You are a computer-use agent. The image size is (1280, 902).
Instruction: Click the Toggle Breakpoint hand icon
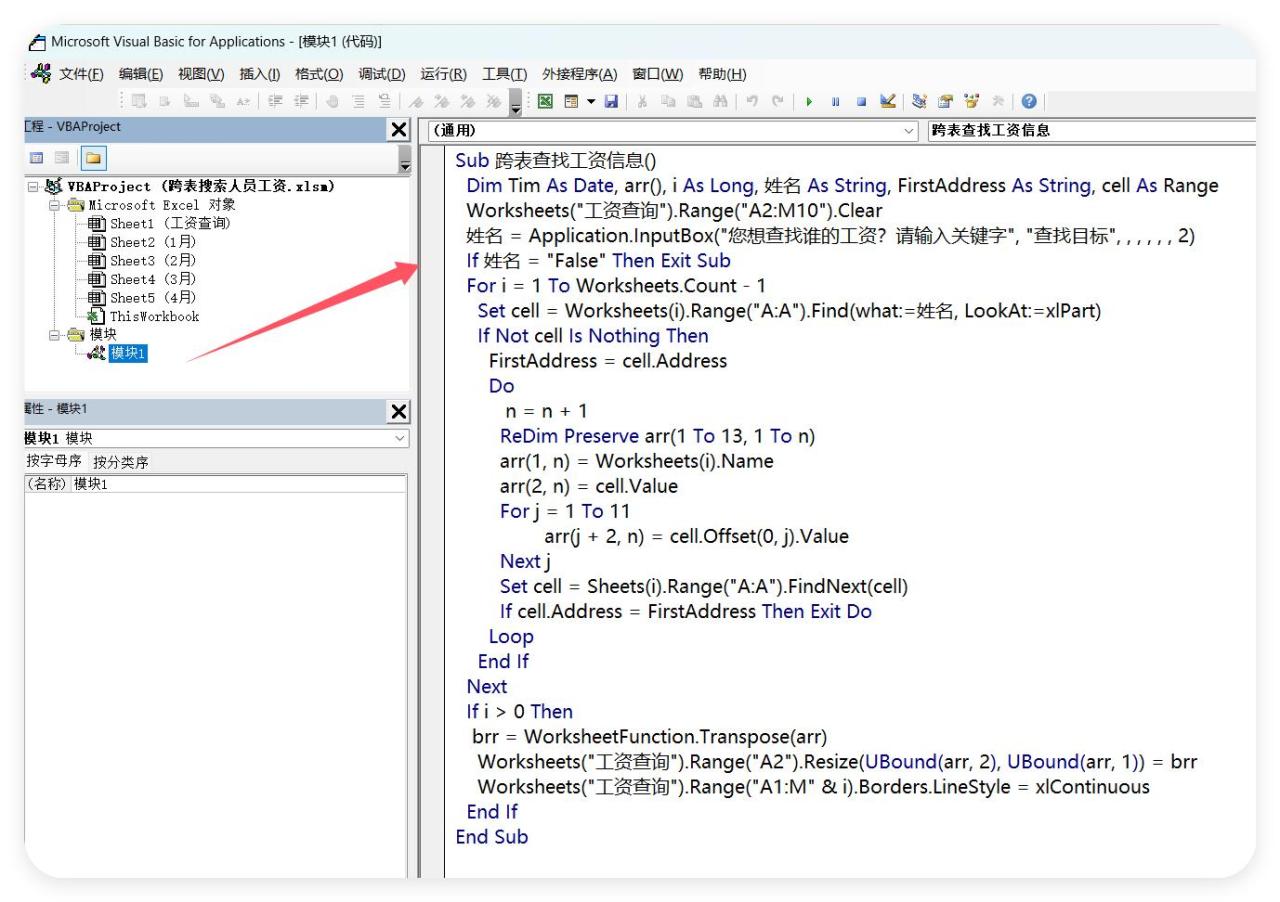point(332,102)
